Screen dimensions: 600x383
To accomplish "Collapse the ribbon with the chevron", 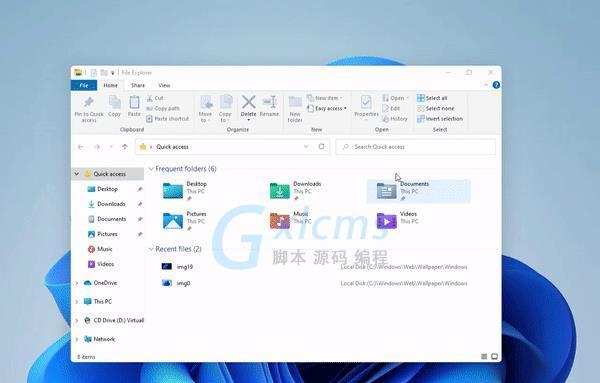I will tap(486, 85).
